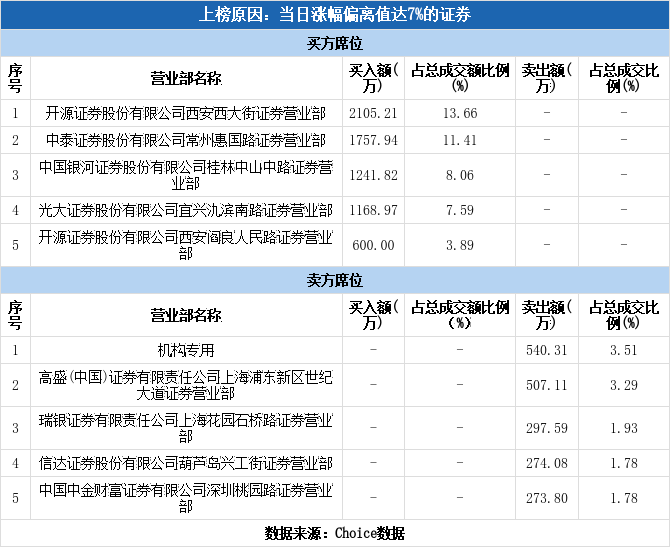
Task: Select sell amount 274.08
Action: [547, 463]
